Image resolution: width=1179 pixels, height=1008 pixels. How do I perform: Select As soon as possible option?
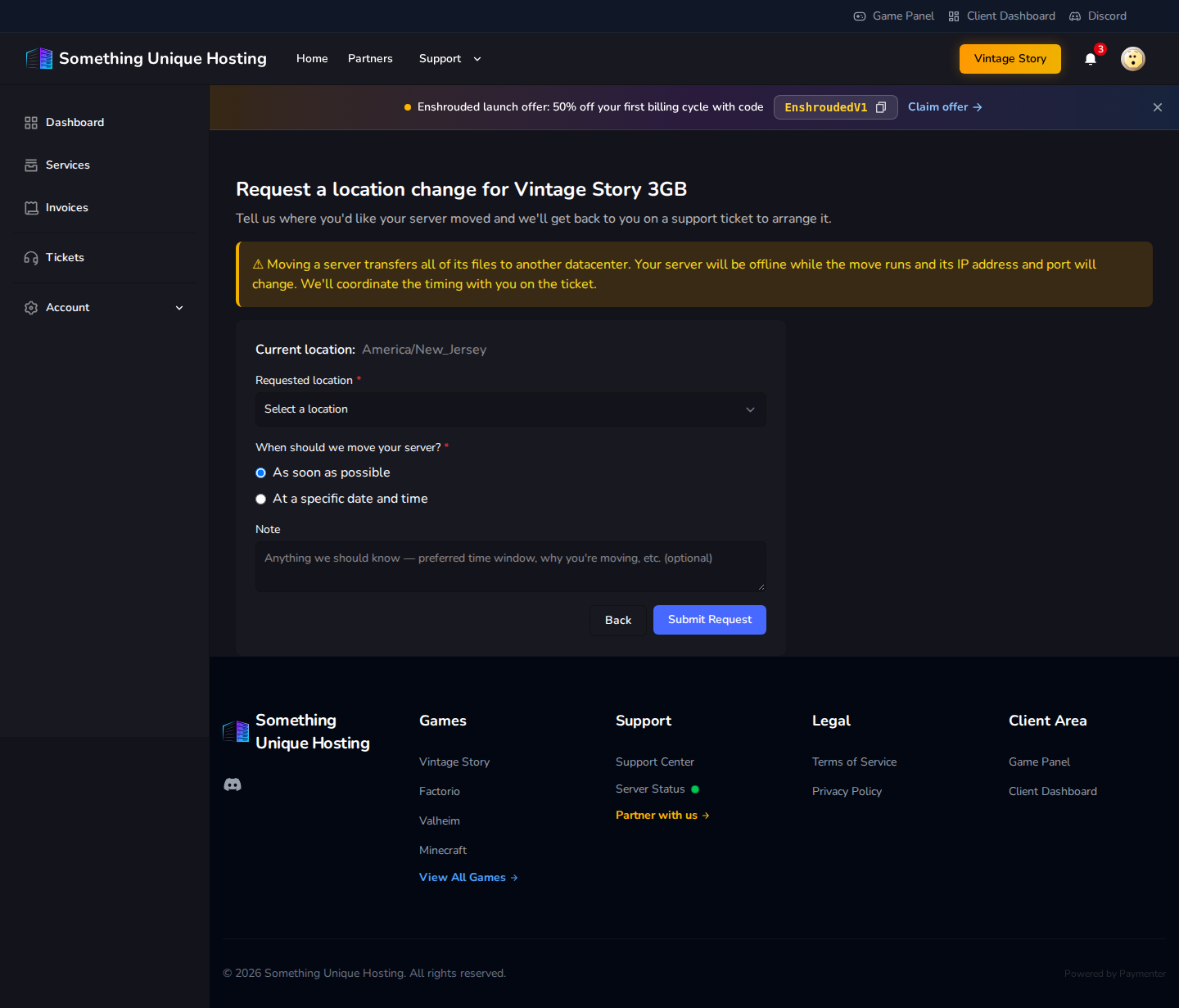coord(261,473)
